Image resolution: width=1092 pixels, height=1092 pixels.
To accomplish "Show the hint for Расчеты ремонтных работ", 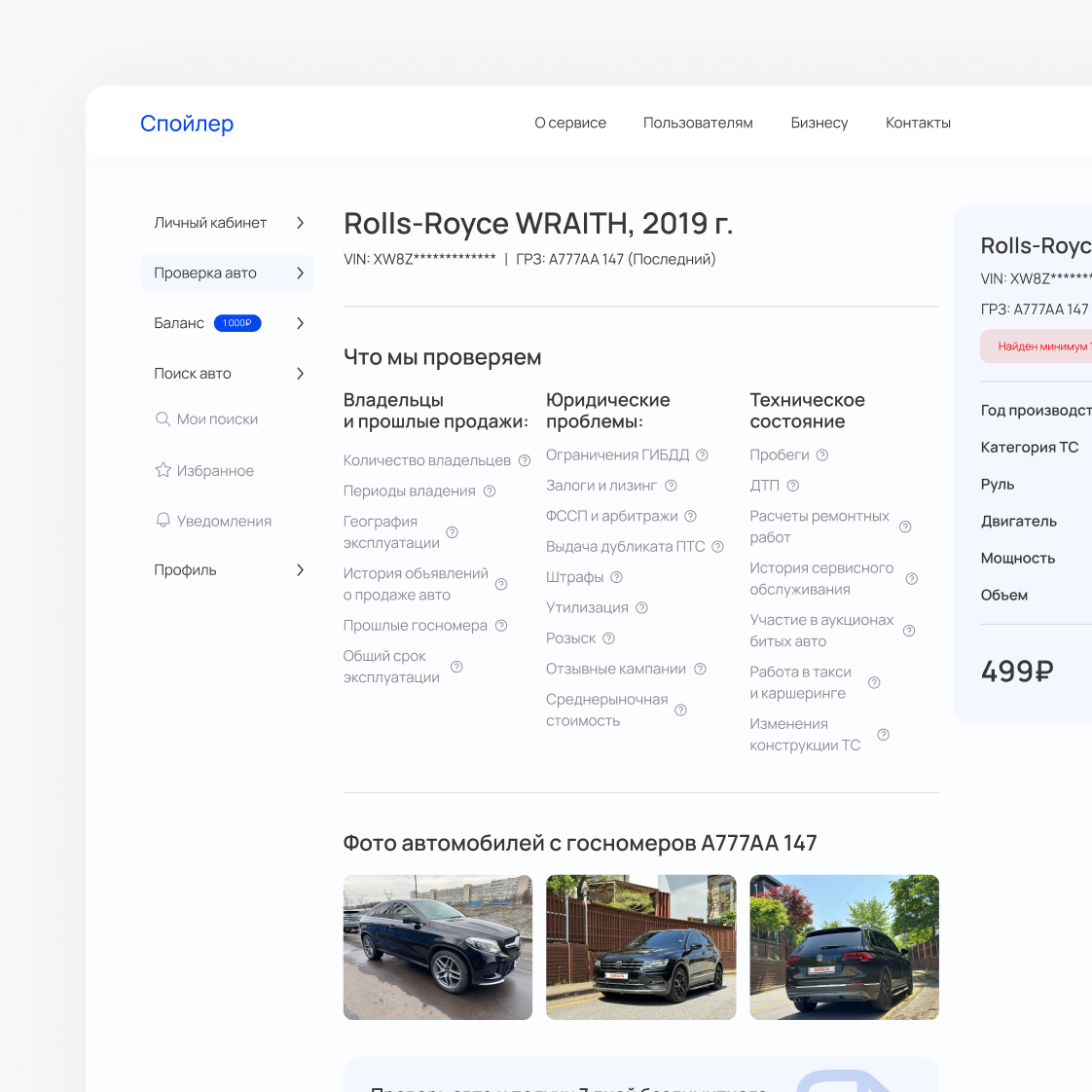I will pos(905,527).
